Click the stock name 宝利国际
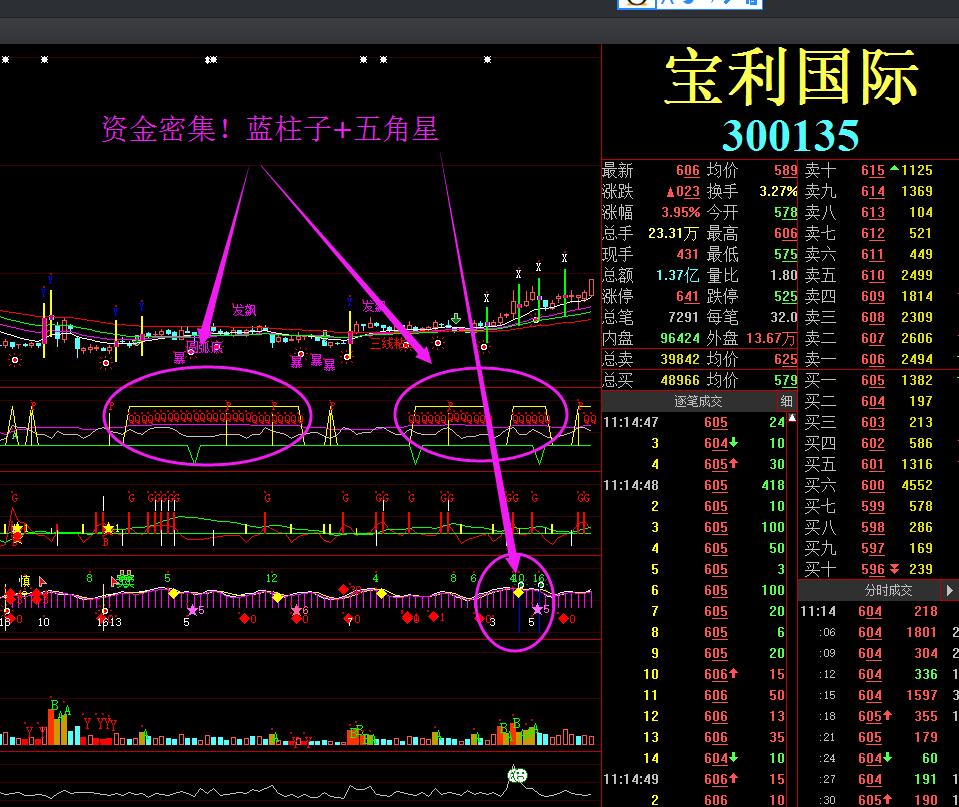The image size is (959, 807). click(791, 77)
